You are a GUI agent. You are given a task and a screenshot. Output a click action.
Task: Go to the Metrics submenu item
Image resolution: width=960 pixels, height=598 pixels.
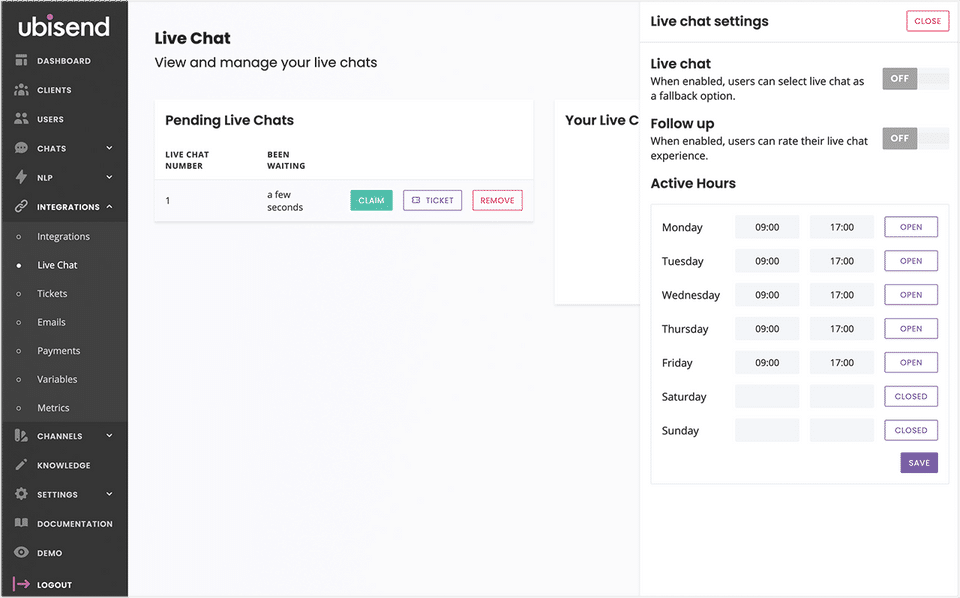coord(53,408)
